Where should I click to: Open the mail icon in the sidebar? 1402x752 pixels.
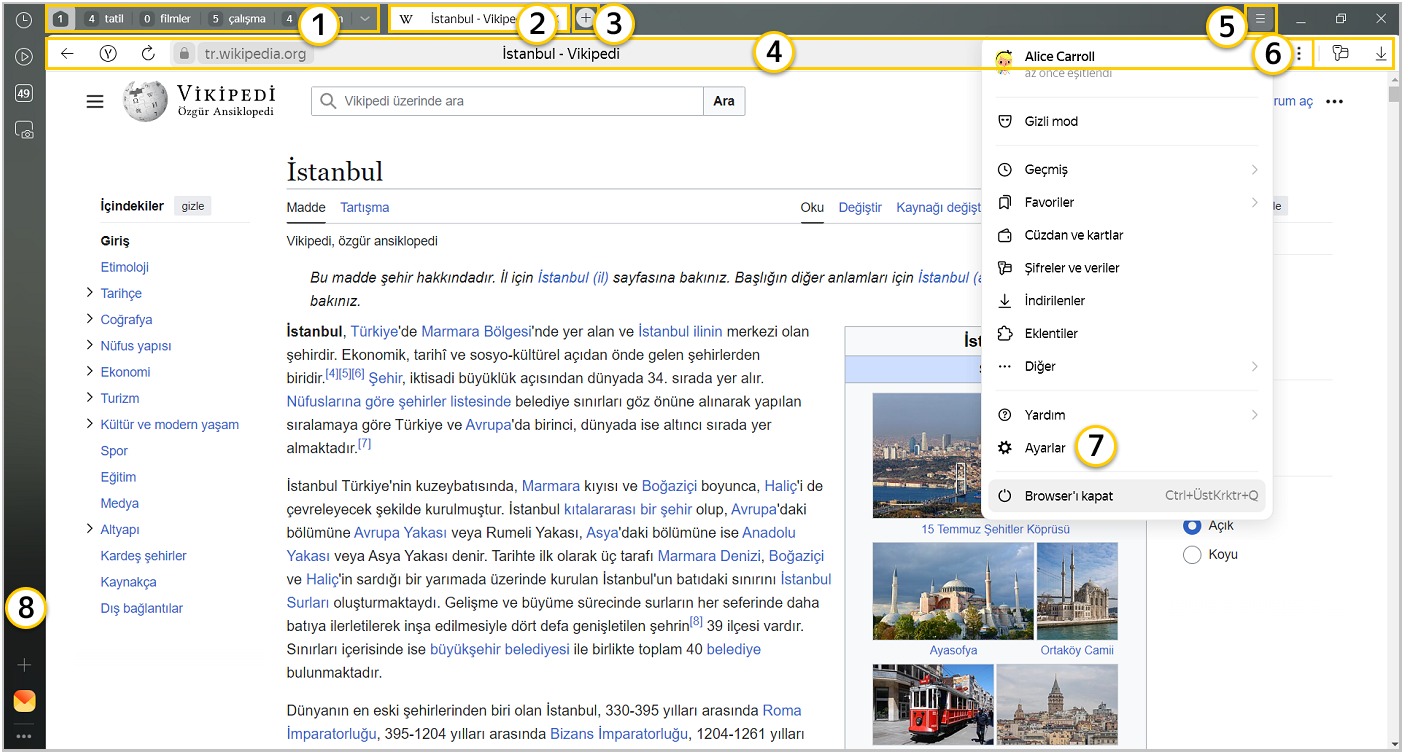tap(24, 701)
